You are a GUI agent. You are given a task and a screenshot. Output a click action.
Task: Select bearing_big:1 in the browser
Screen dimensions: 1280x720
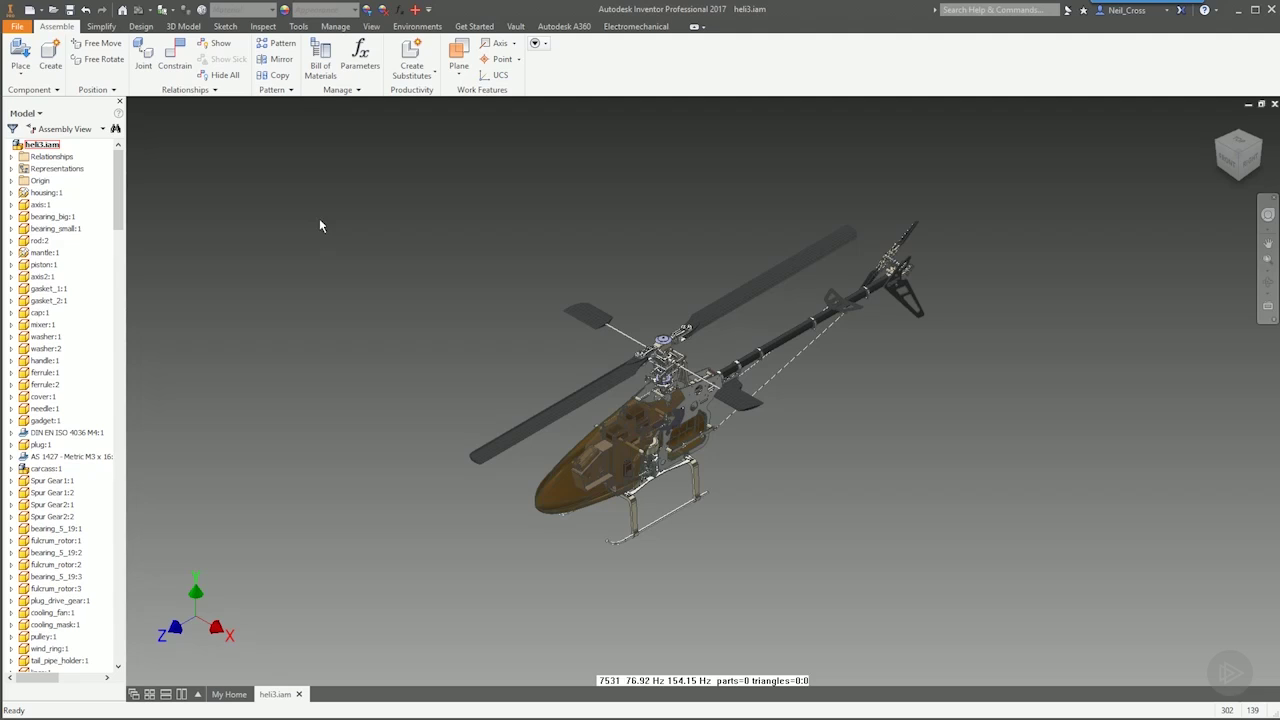(53, 217)
